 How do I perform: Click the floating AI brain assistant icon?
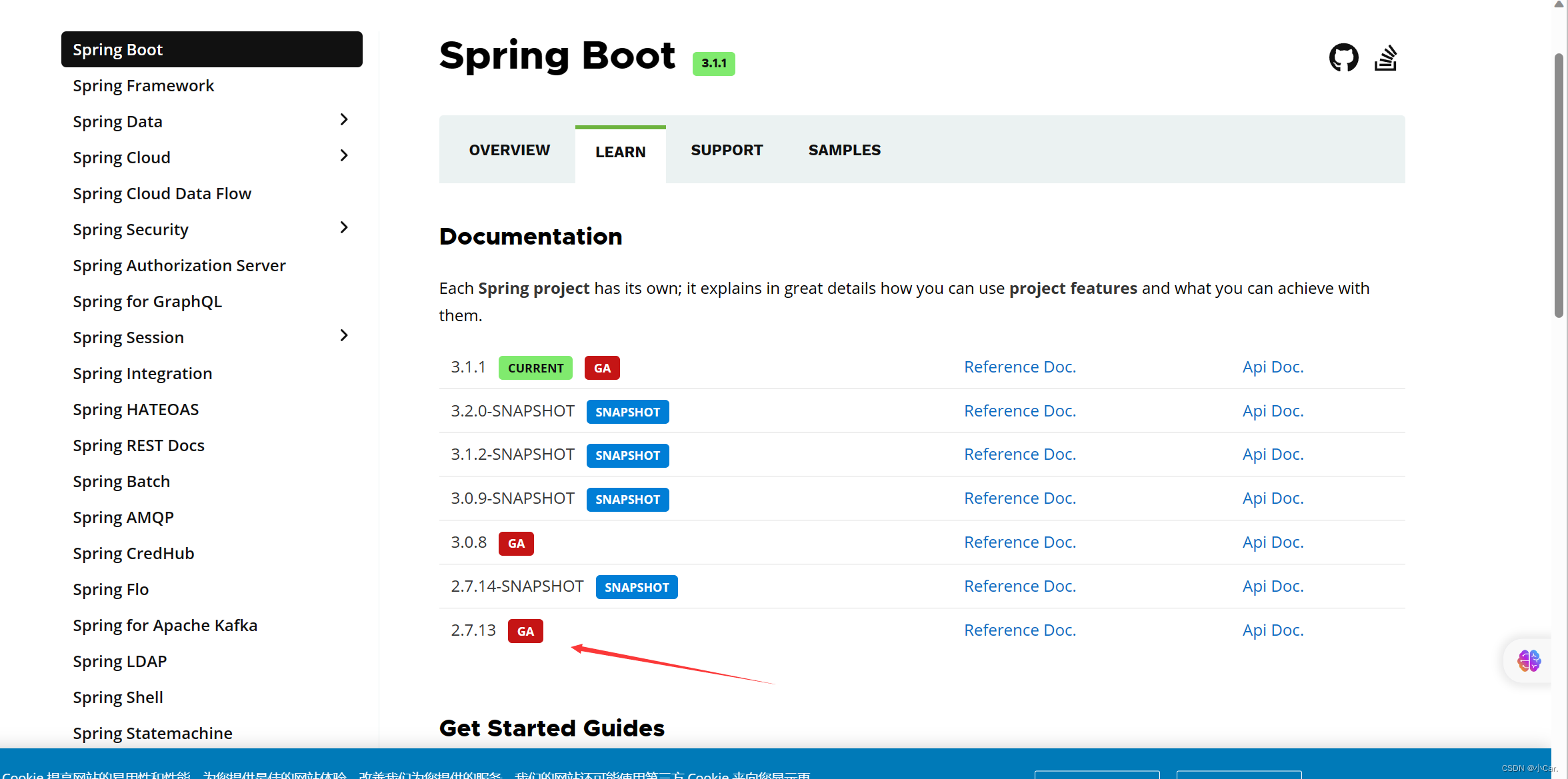click(x=1529, y=660)
